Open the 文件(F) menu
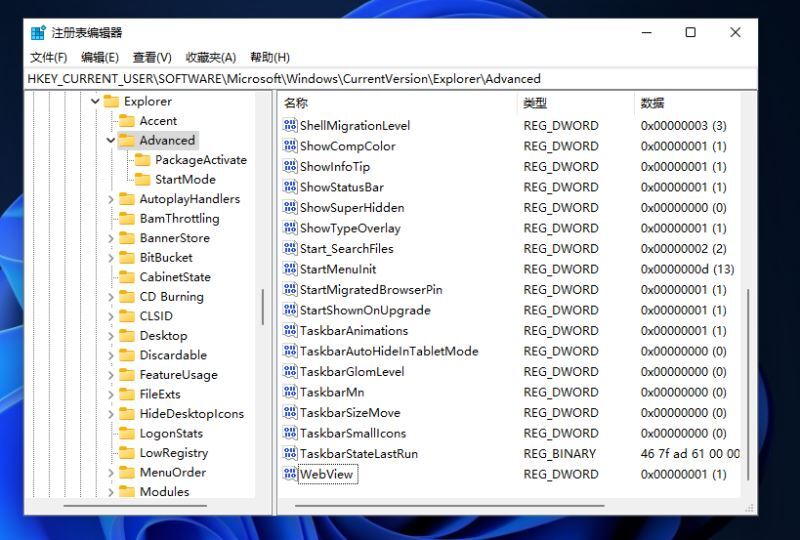 click(x=48, y=57)
